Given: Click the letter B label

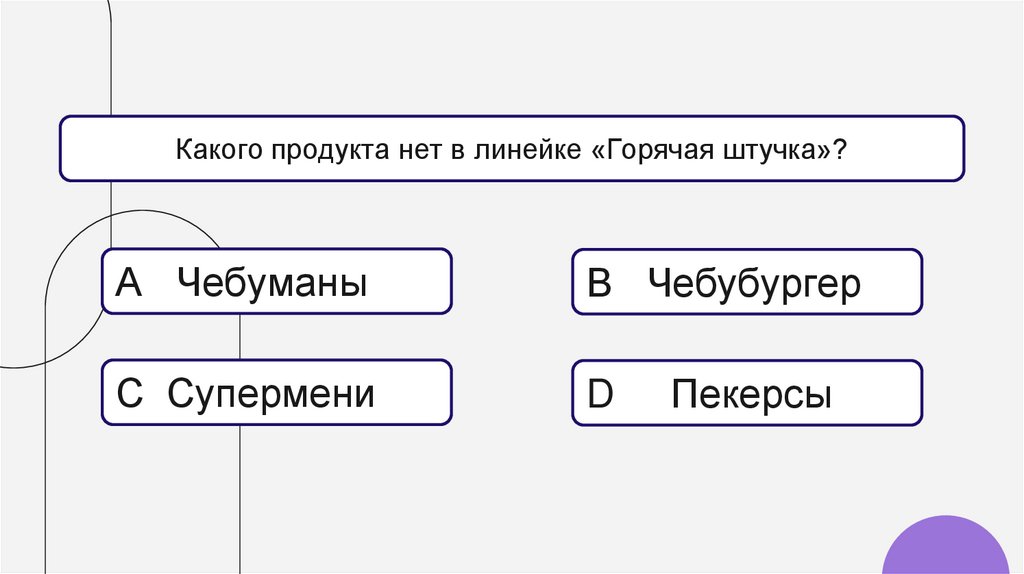Looking at the screenshot, I should tap(599, 284).
